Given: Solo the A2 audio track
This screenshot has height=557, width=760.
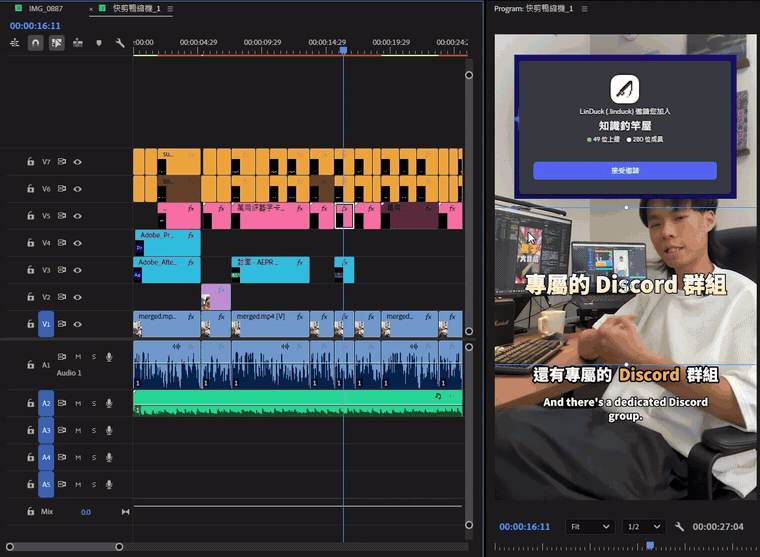Looking at the screenshot, I should point(94,403).
